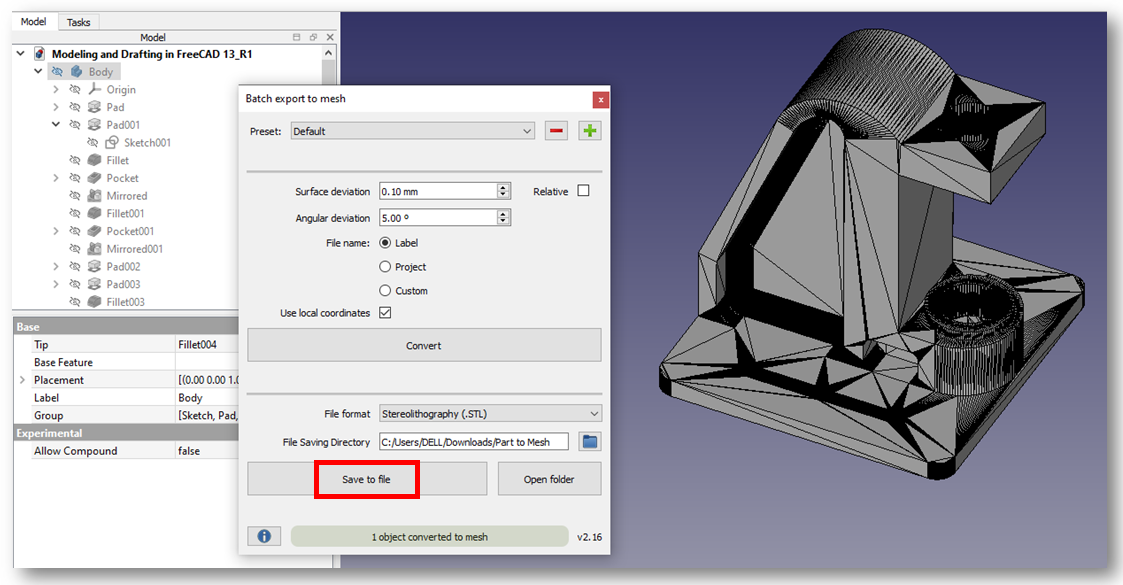This screenshot has height=585, width=1123.
Task: Open the File format dropdown
Action: coord(490,414)
